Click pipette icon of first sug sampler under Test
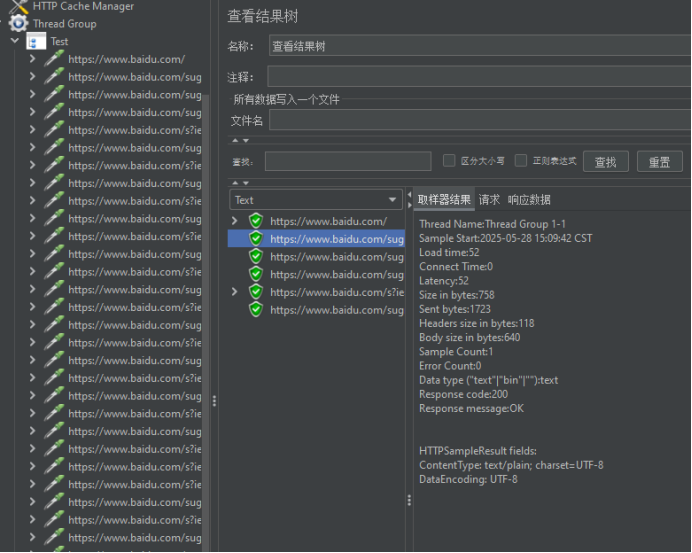Image resolution: width=692 pixels, height=553 pixels. click(54, 76)
